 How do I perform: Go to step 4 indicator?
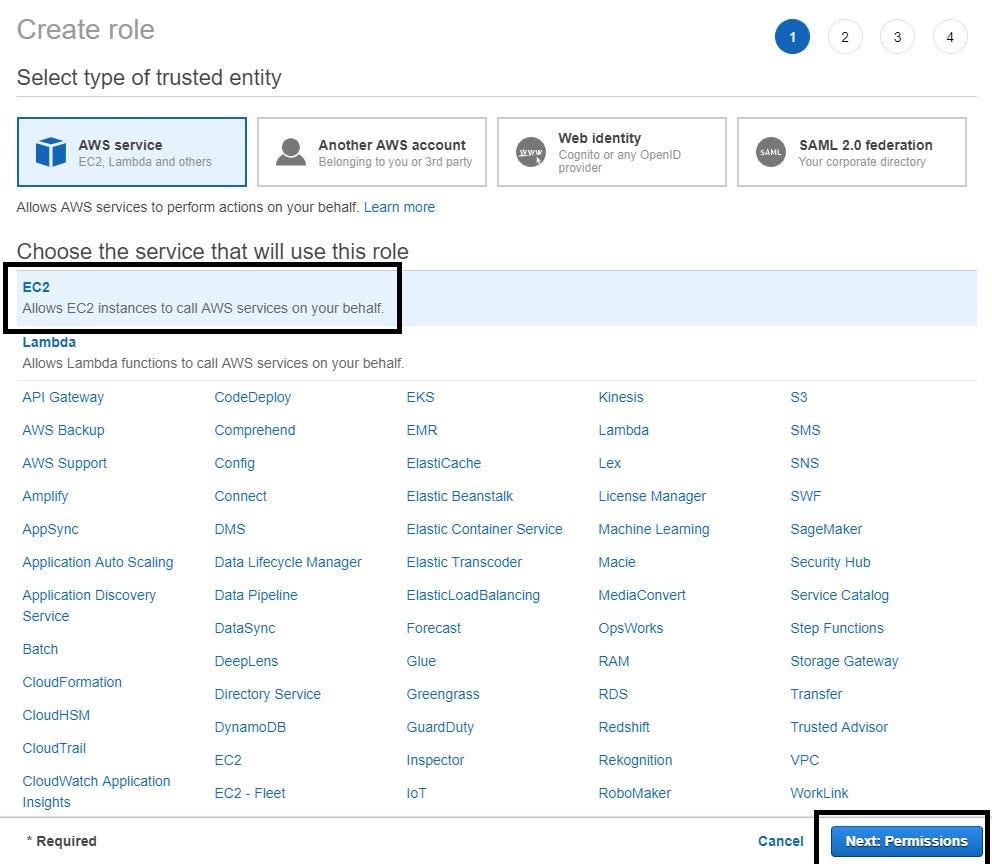click(x=950, y=37)
